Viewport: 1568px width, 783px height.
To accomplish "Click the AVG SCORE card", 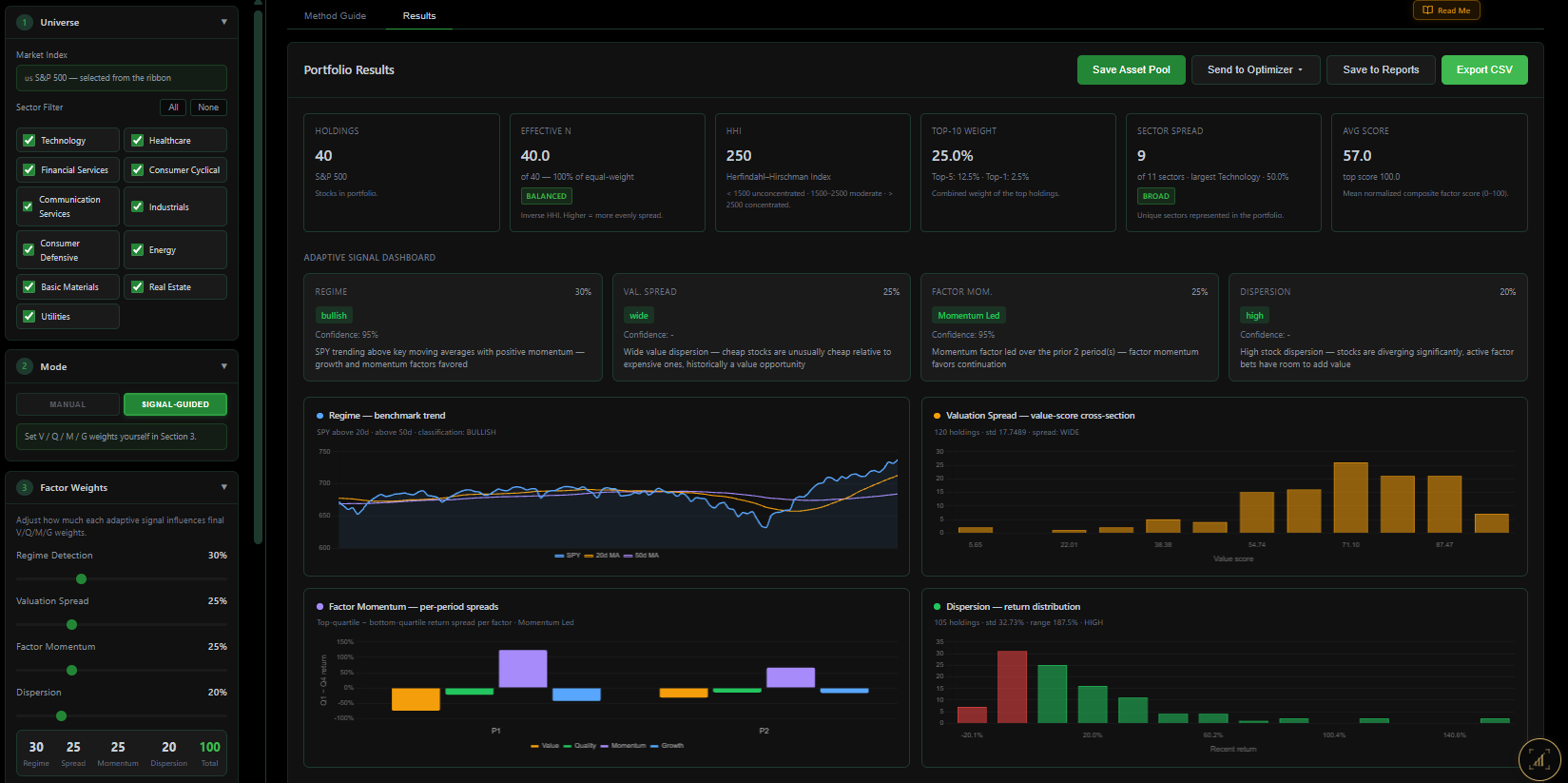I will (1429, 172).
